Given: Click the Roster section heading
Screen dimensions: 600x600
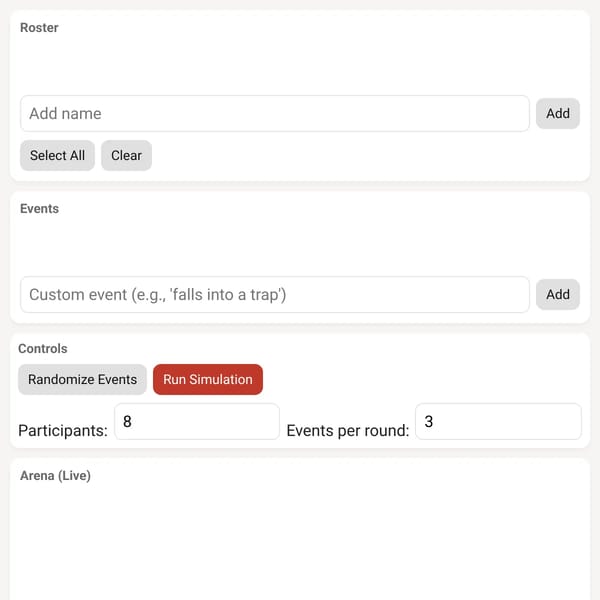Looking at the screenshot, I should click(39, 28).
